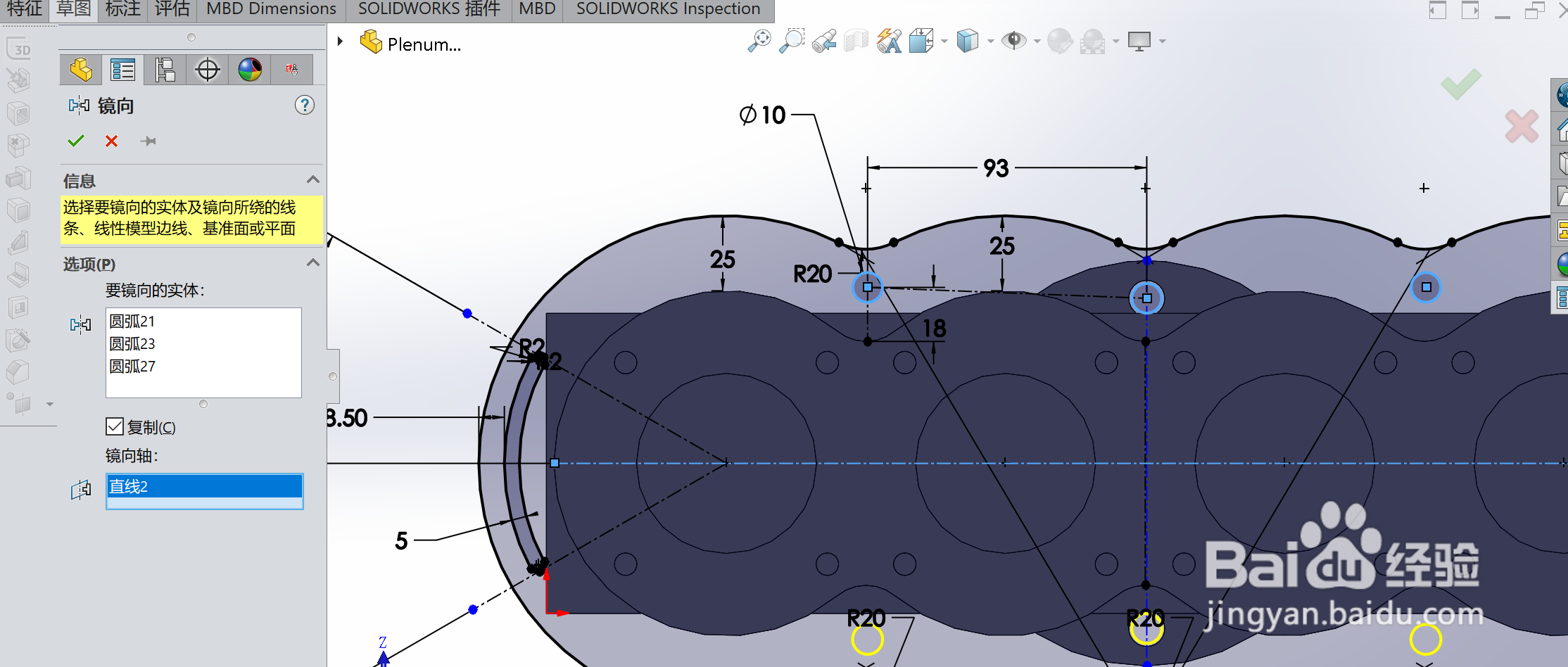Open the View Orientation dropdown arrow

click(x=944, y=41)
